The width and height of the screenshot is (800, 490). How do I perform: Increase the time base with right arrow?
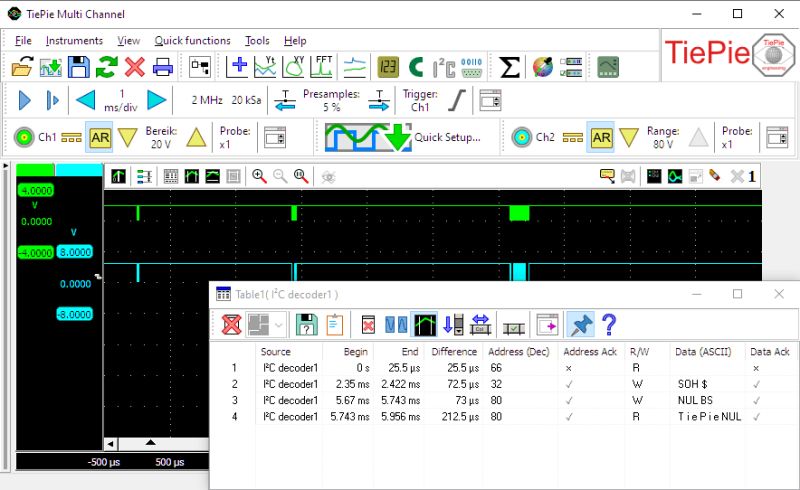click(x=157, y=100)
